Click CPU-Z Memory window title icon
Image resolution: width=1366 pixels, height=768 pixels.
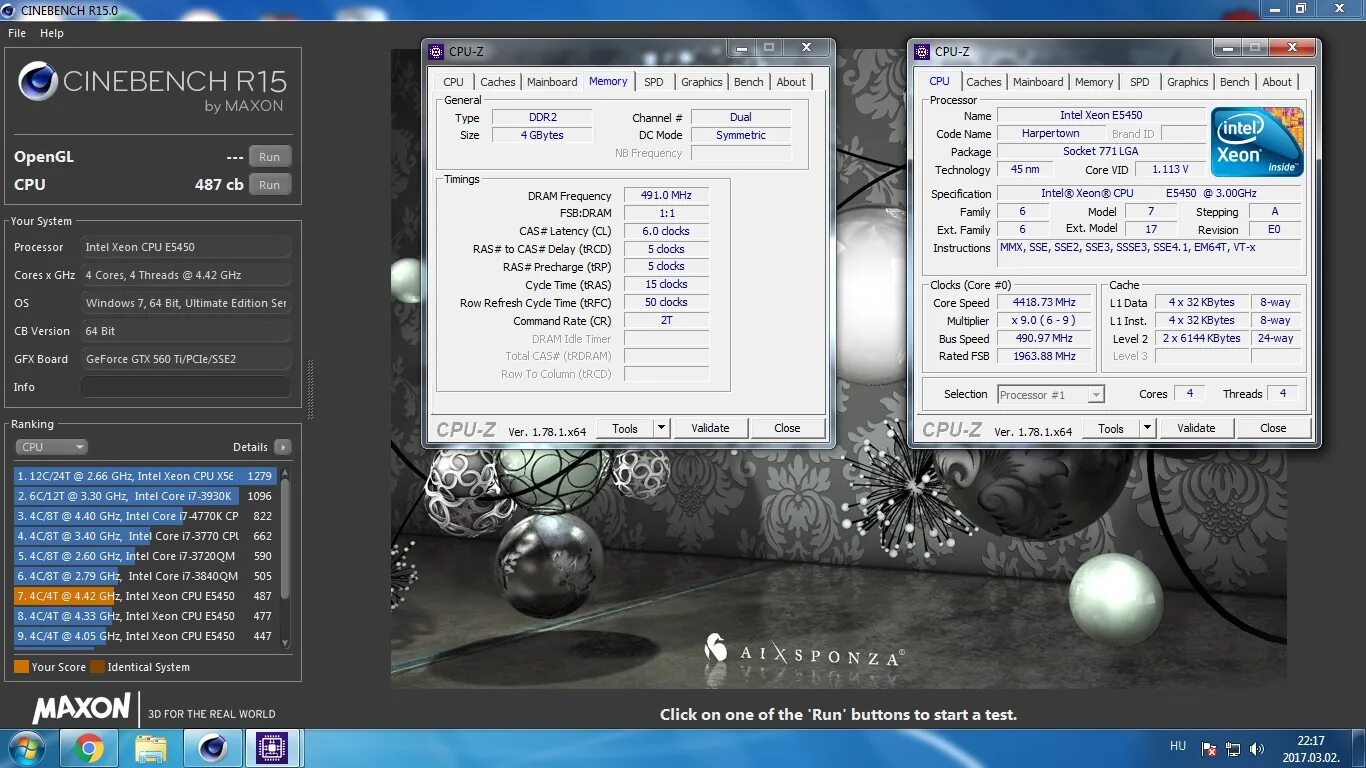[x=435, y=52]
